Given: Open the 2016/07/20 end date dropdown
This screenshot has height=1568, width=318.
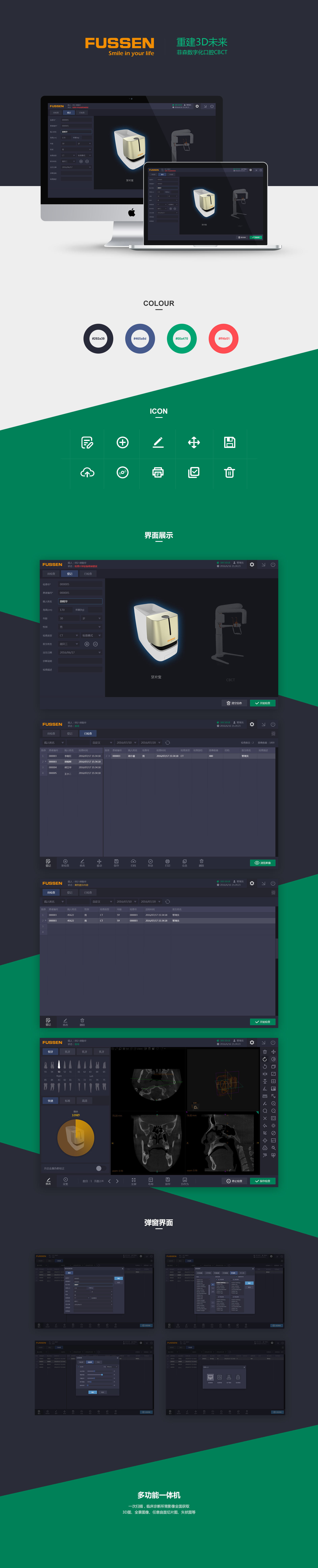Looking at the screenshot, I should [151, 743].
